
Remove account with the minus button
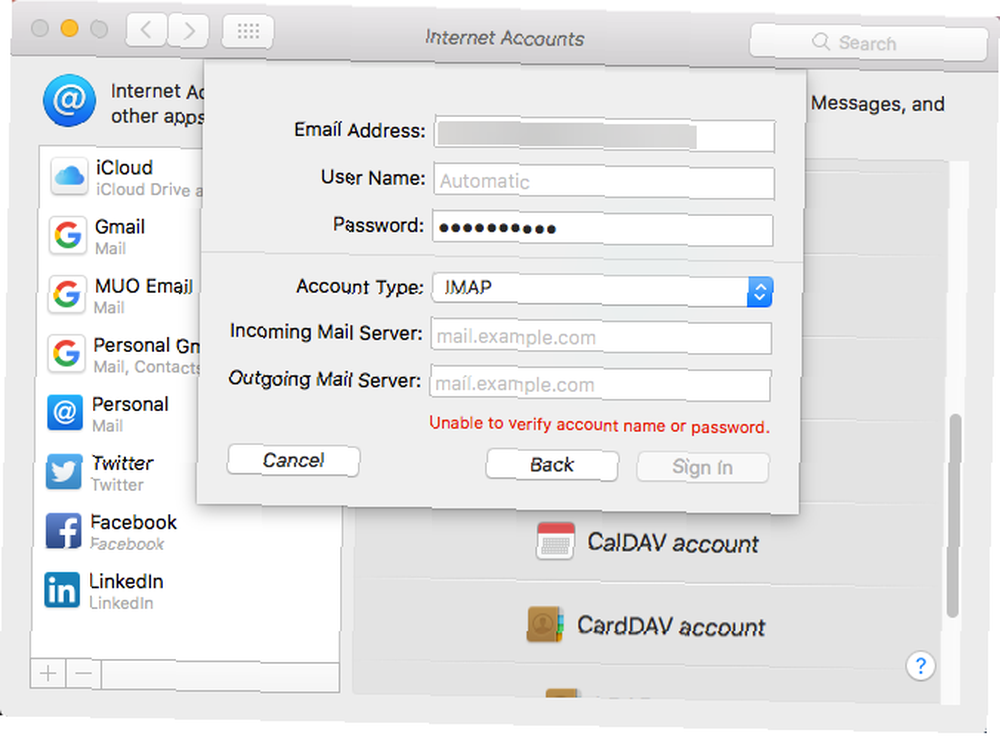(84, 673)
